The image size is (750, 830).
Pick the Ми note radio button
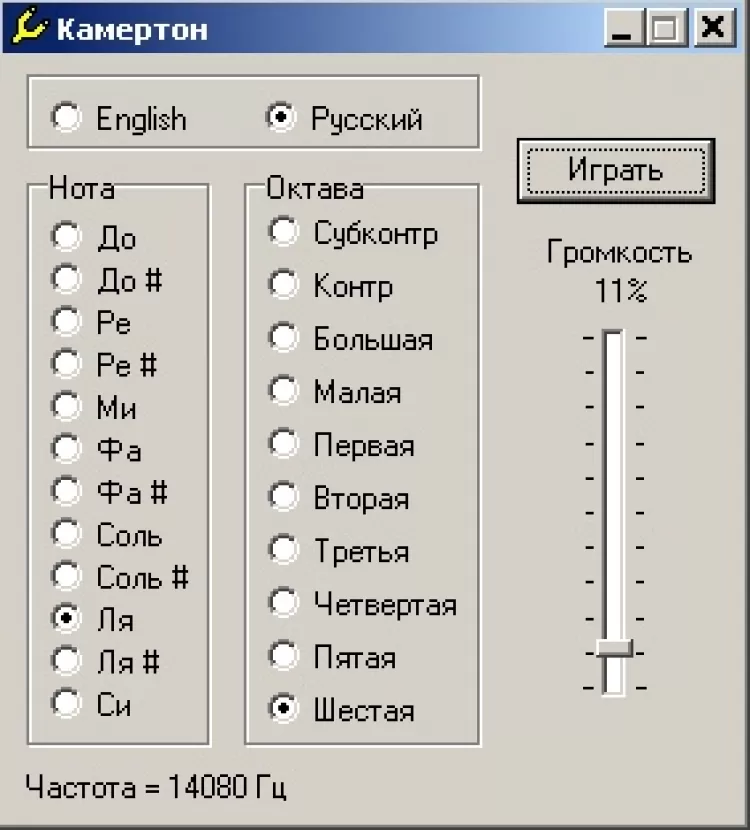pos(67,406)
